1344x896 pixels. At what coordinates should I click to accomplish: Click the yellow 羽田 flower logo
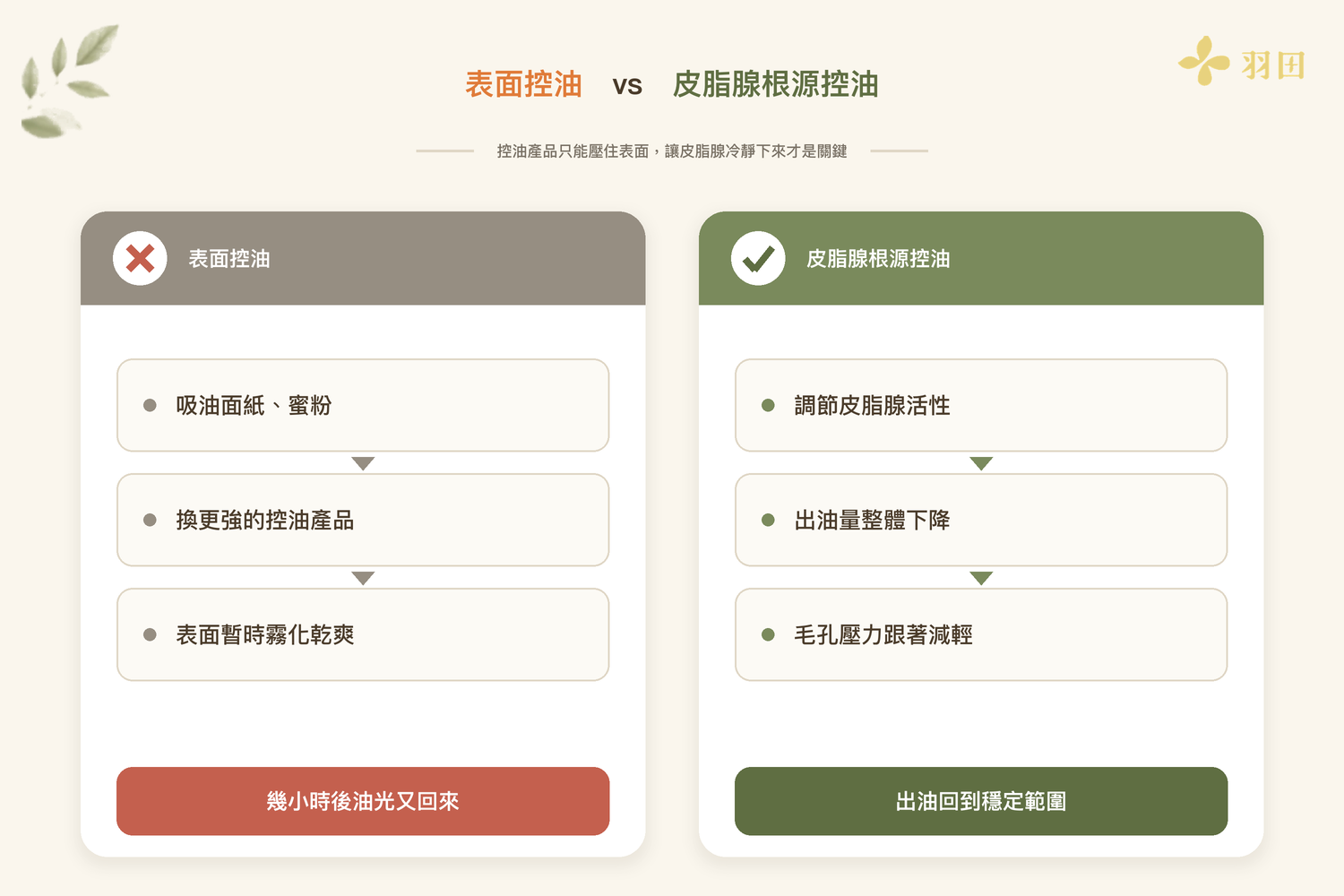1203,61
